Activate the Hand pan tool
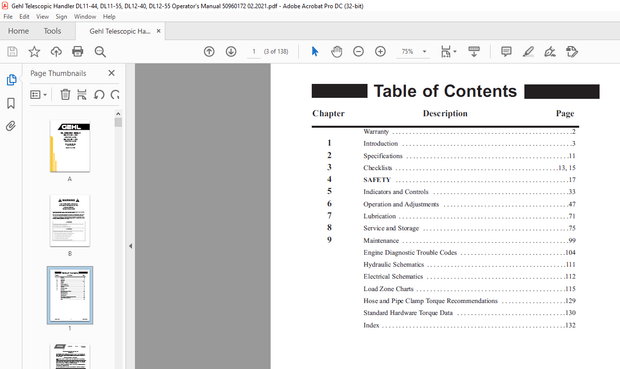This screenshot has height=369, width=620. 336,51
